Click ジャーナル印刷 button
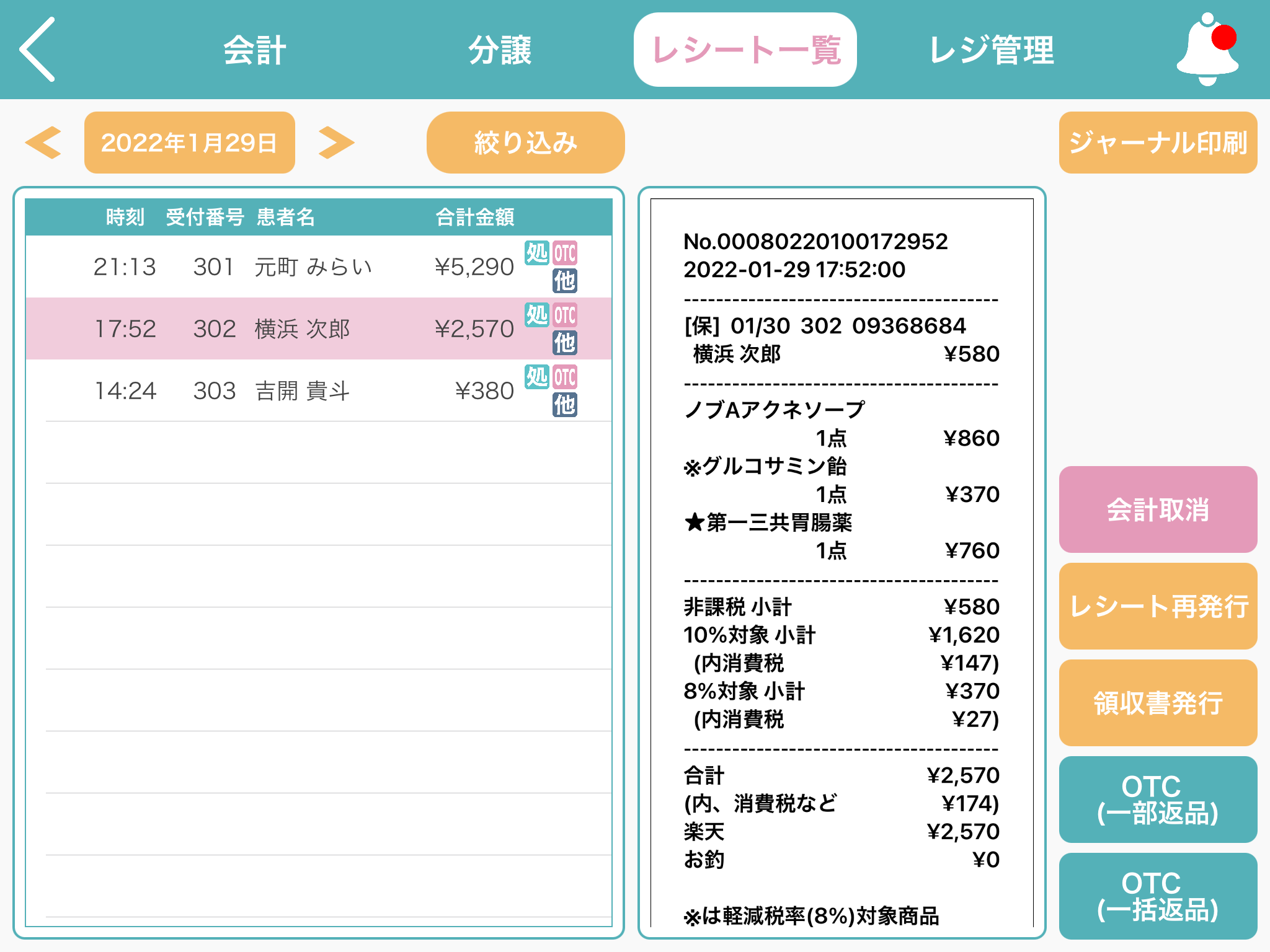 tap(1158, 143)
